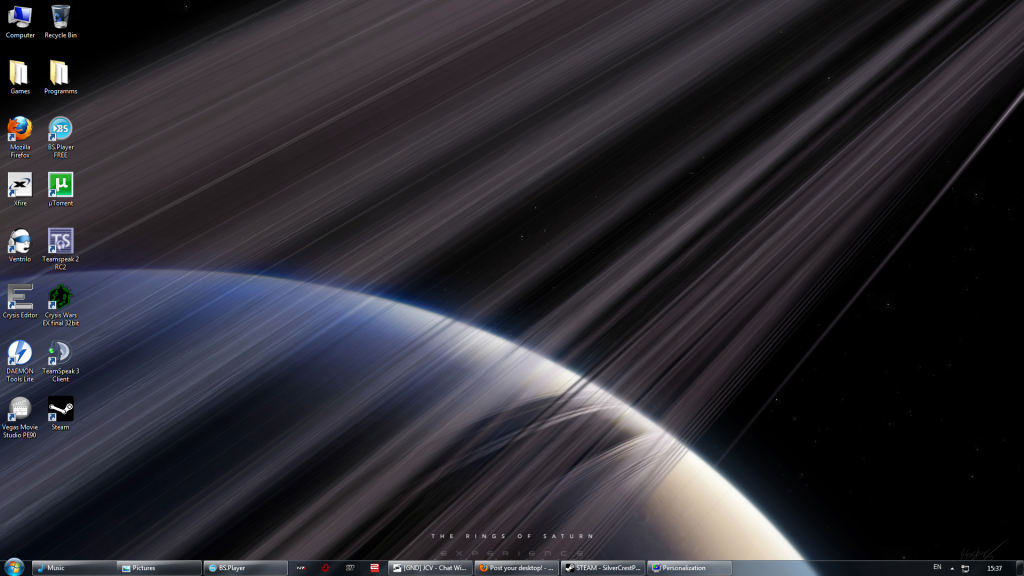Select the Games folder on desktop
This screenshot has height=576, width=1024.
pyautogui.click(x=20, y=74)
